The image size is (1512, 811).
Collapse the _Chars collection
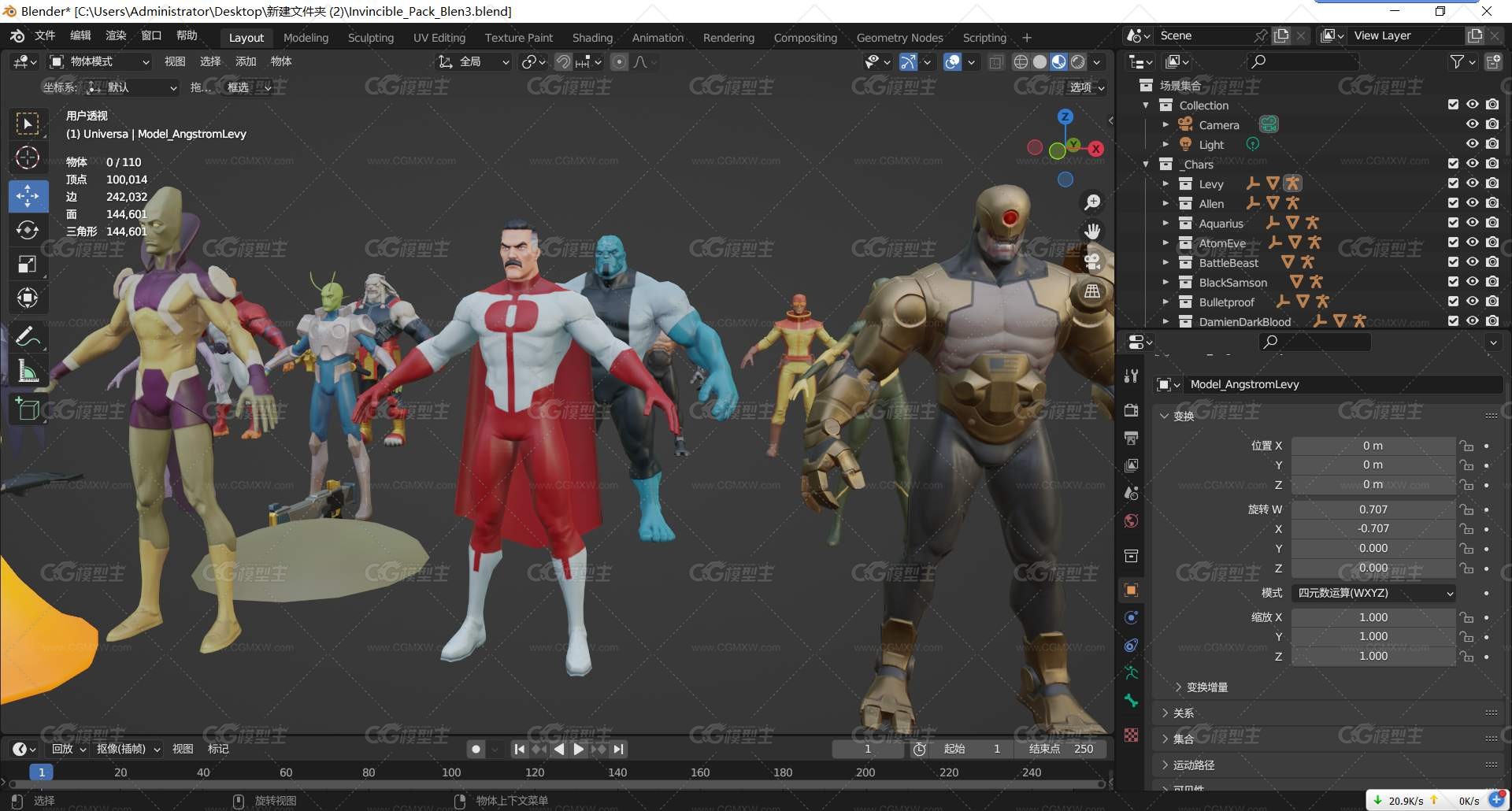1146,164
